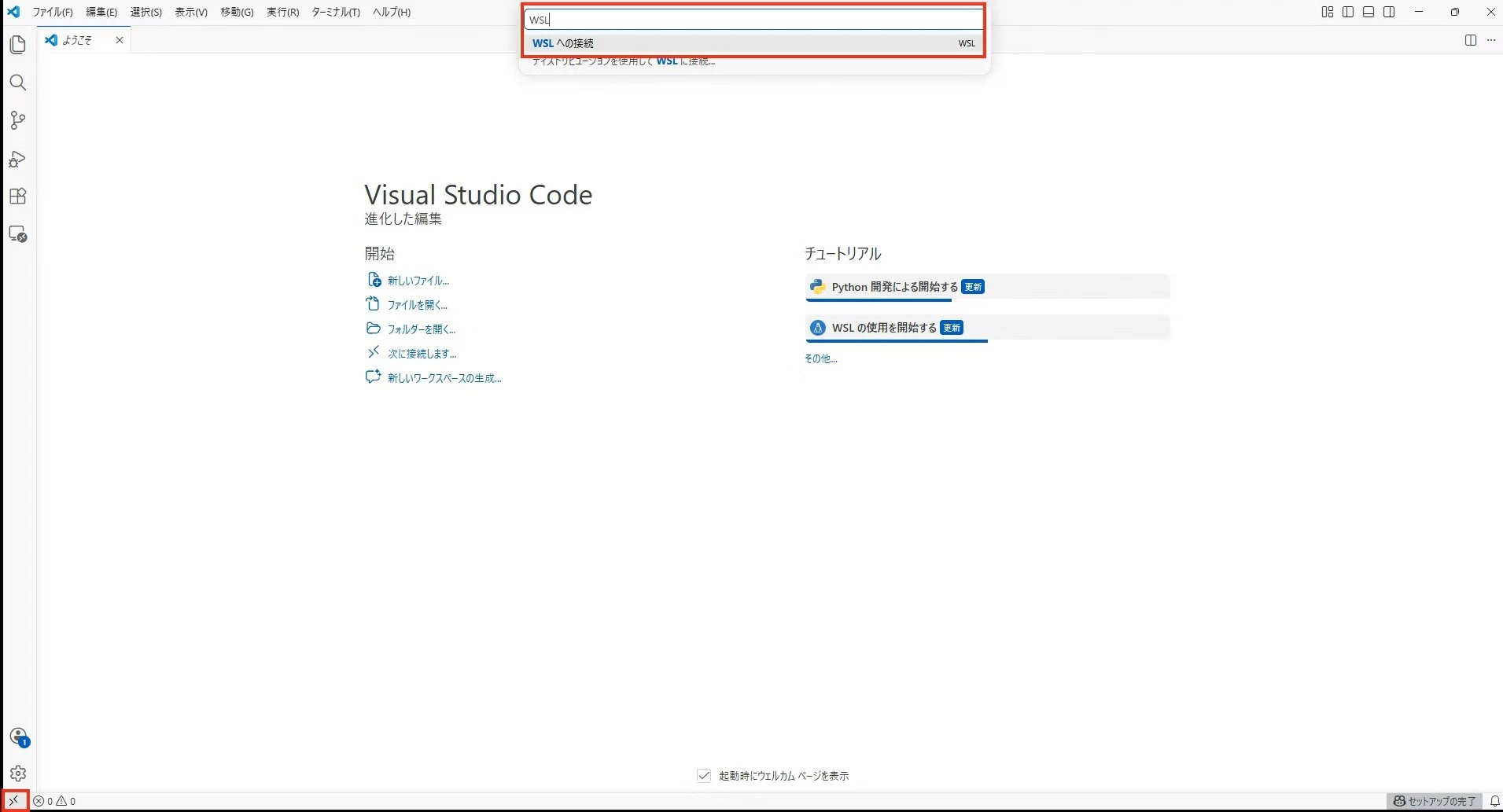Screen dimensions: 1503x812
Task: Click the Visual Studio Code heading text
Action: (x=478, y=195)
